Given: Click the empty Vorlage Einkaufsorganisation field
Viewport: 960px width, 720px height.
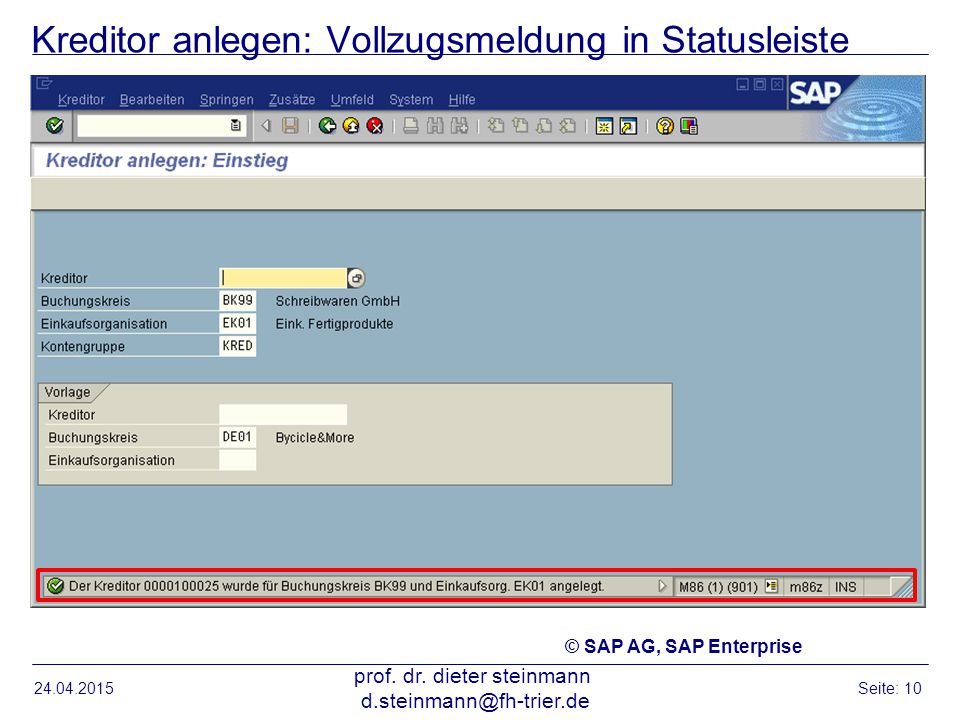Looking at the screenshot, I should [x=238, y=460].
